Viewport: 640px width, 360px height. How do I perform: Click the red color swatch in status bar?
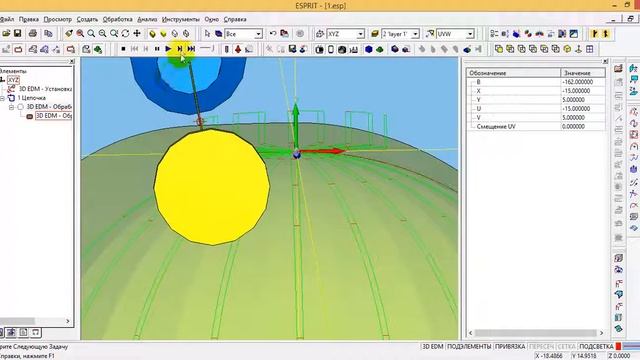coord(618,347)
